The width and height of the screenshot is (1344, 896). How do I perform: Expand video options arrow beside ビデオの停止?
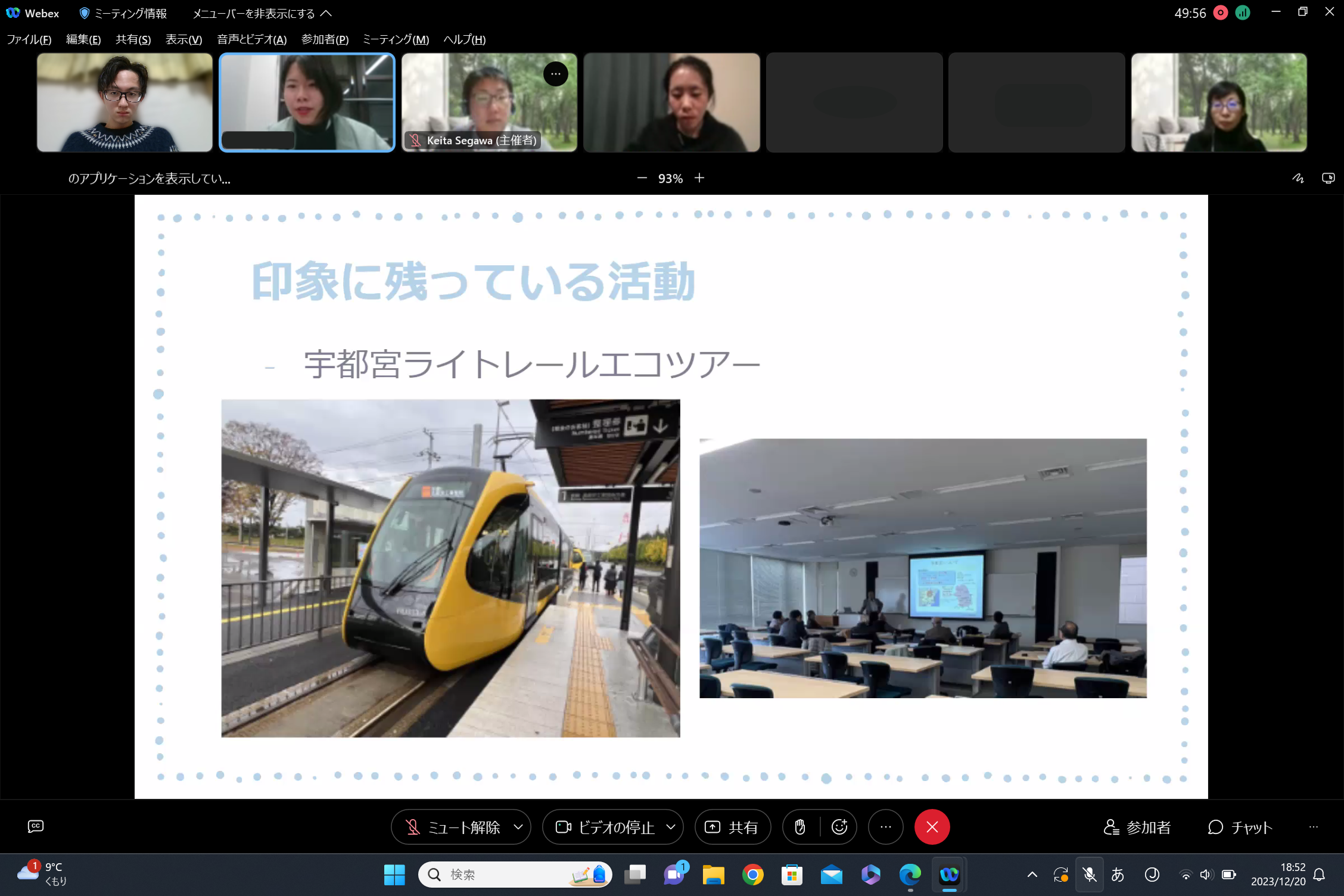click(x=671, y=827)
